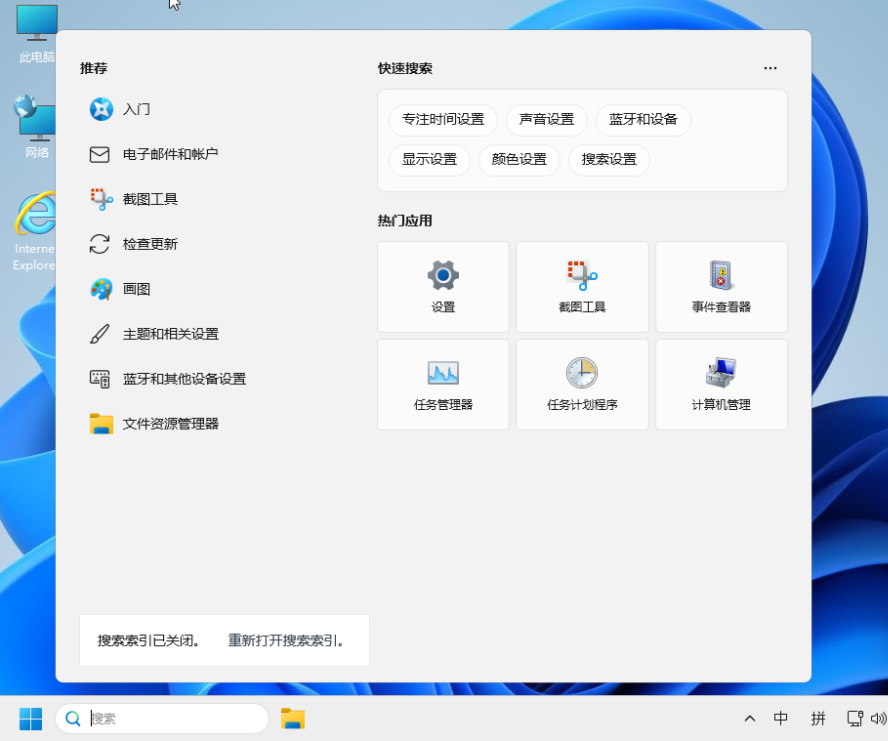
Task: Click the 设置 tile in 热门应用
Action: click(x=443, y=287)
